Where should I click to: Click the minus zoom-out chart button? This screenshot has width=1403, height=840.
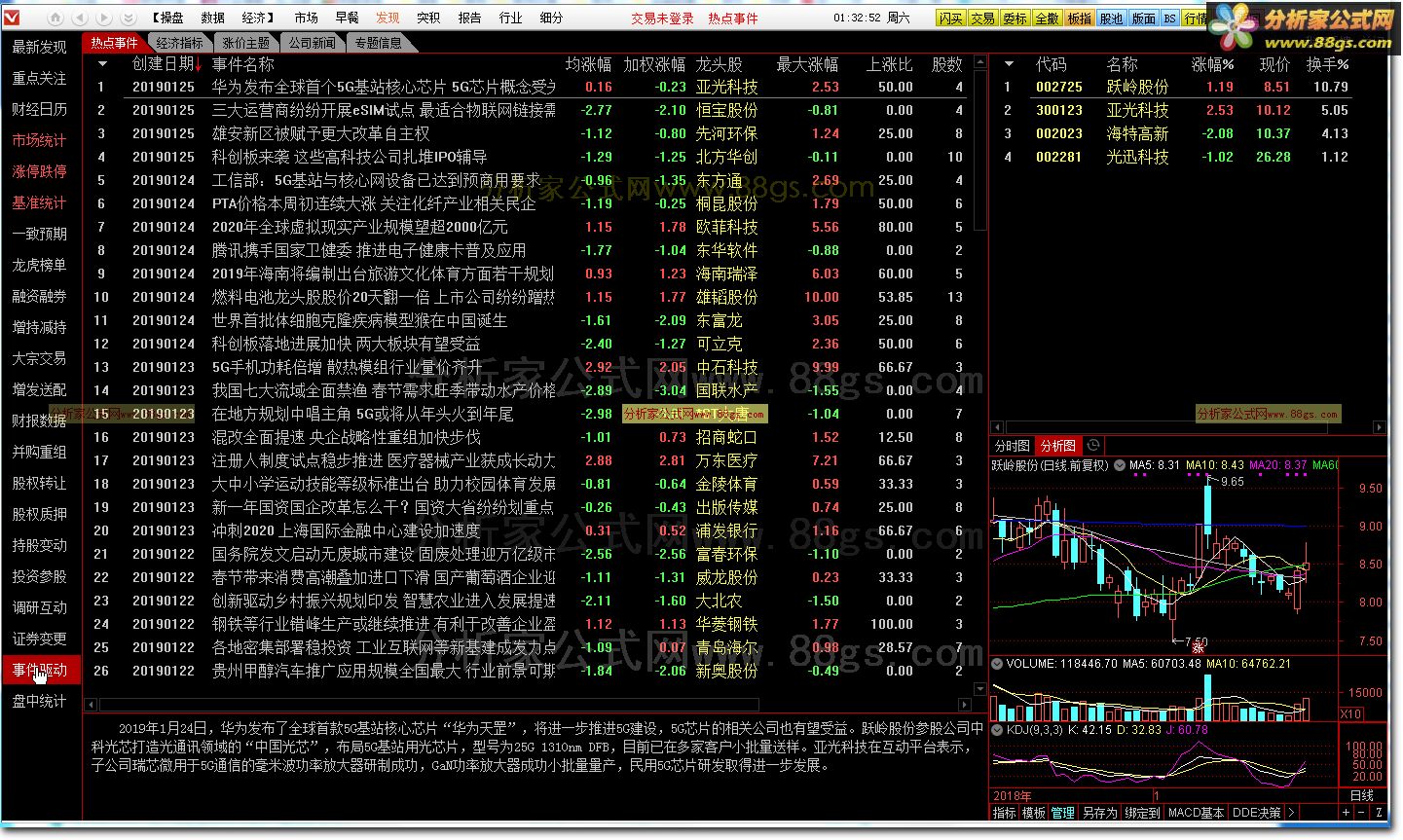(x=1363, y=812)
